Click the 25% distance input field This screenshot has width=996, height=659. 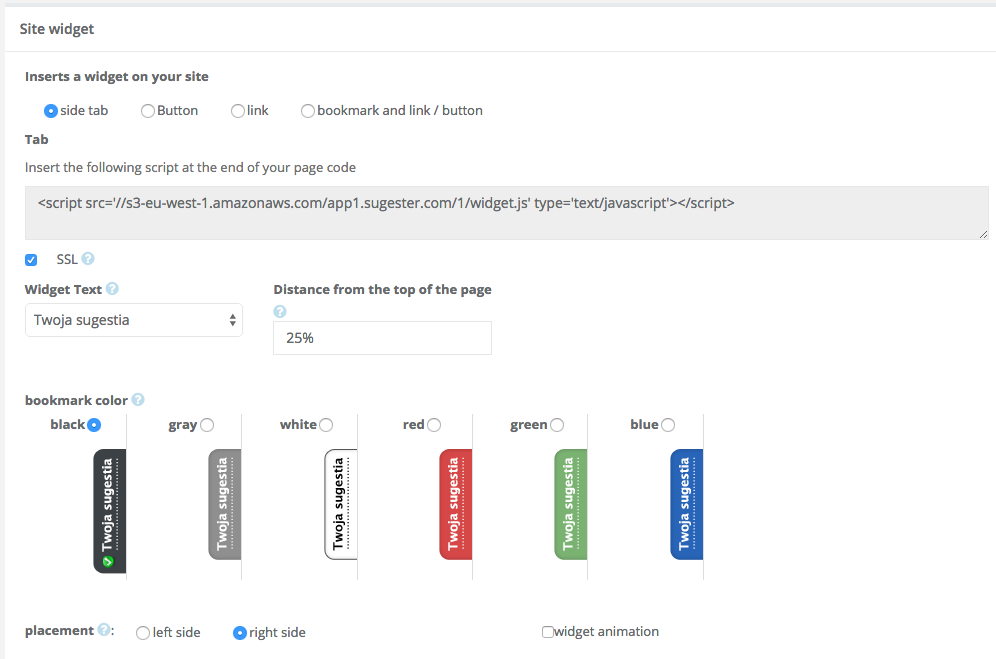point(382,338)
